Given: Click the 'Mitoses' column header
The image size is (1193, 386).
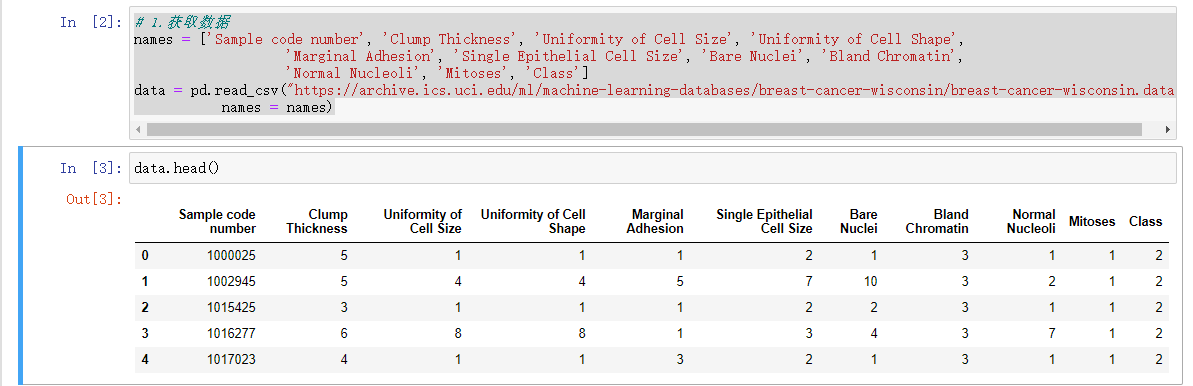Looking at the screenshot, I should tap(1092, 222).
